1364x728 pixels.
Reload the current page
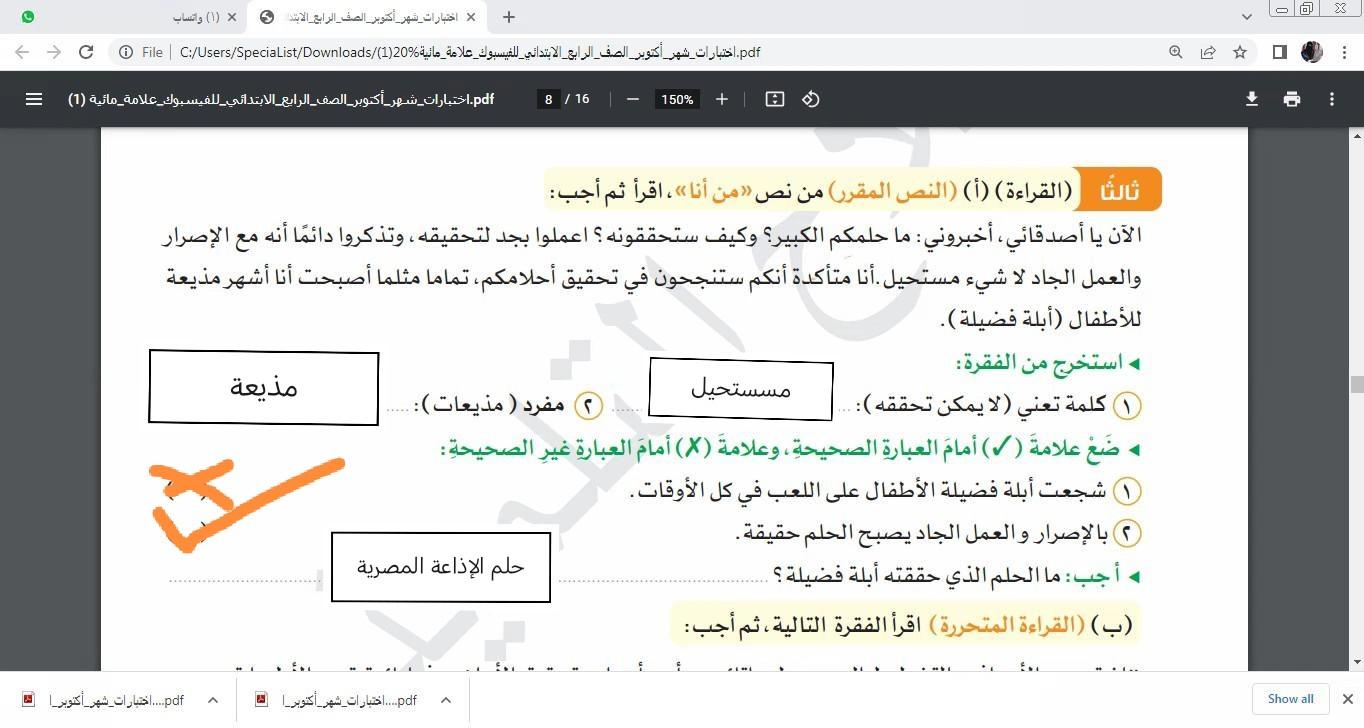click(x=86, y=52)
